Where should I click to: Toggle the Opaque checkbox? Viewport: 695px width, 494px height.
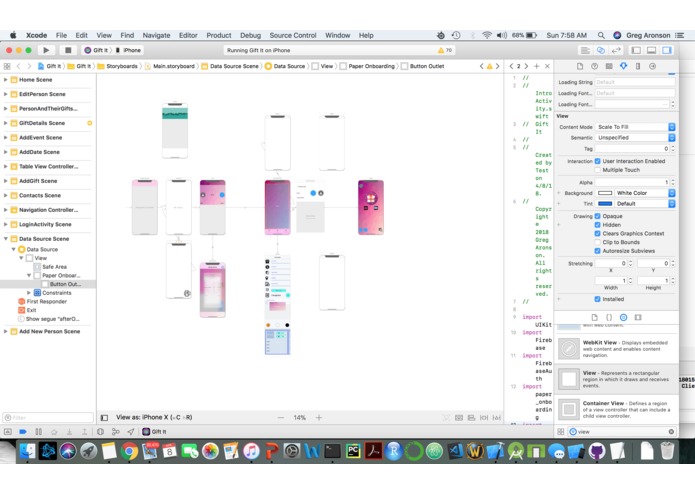[597, 216]
